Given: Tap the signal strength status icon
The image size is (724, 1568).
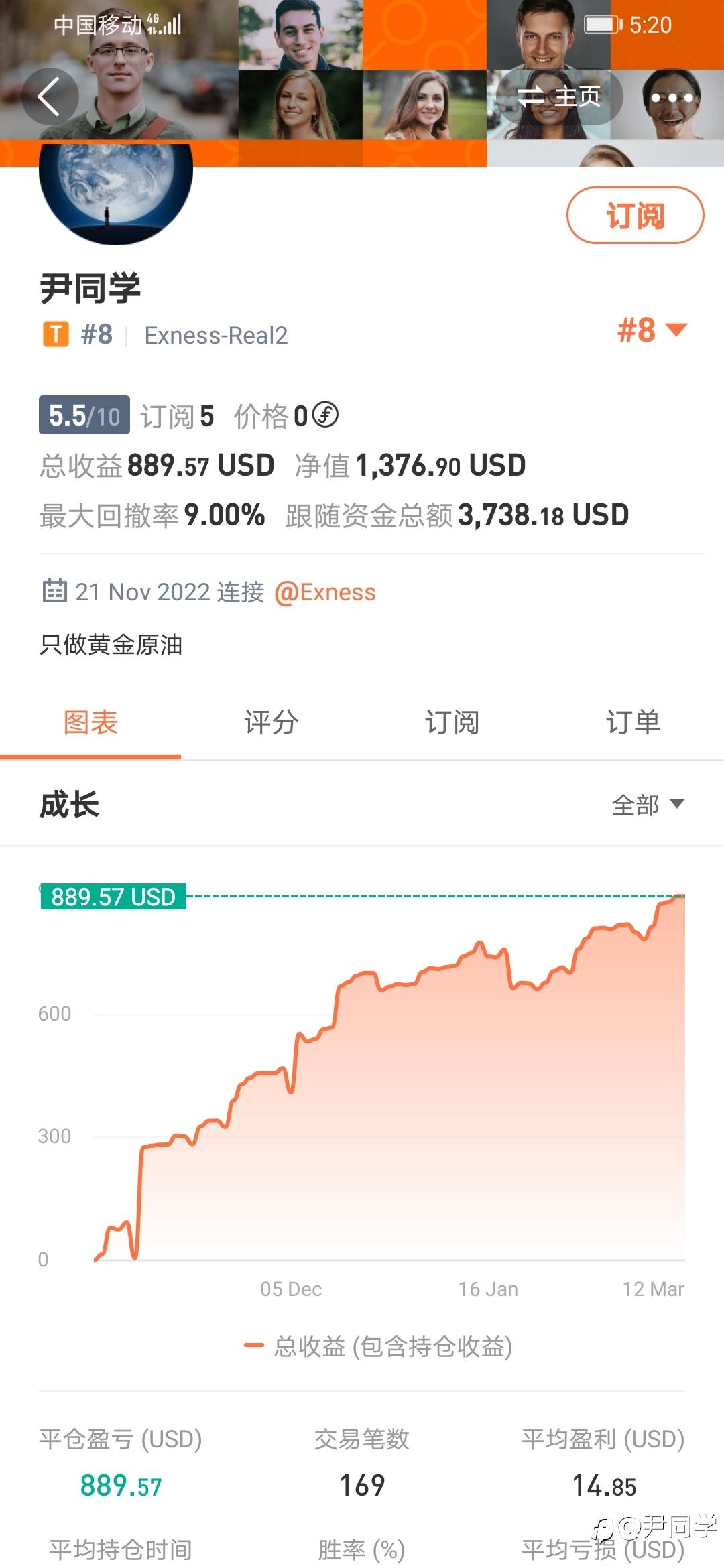Looking at the screenshot, I should pos(164,25).
